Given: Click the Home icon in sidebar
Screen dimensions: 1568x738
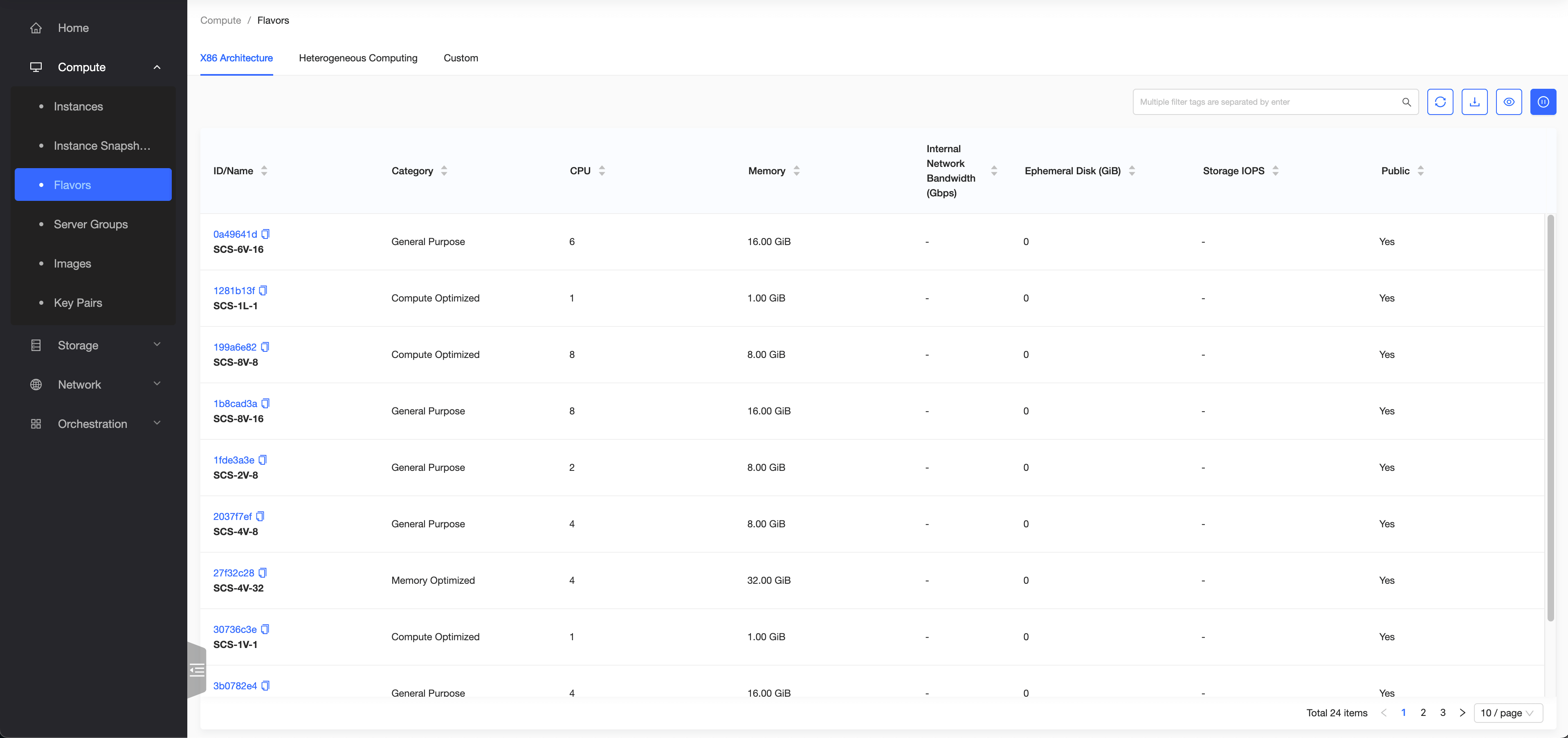Looking at the screenshot, I should coord(36,28).
